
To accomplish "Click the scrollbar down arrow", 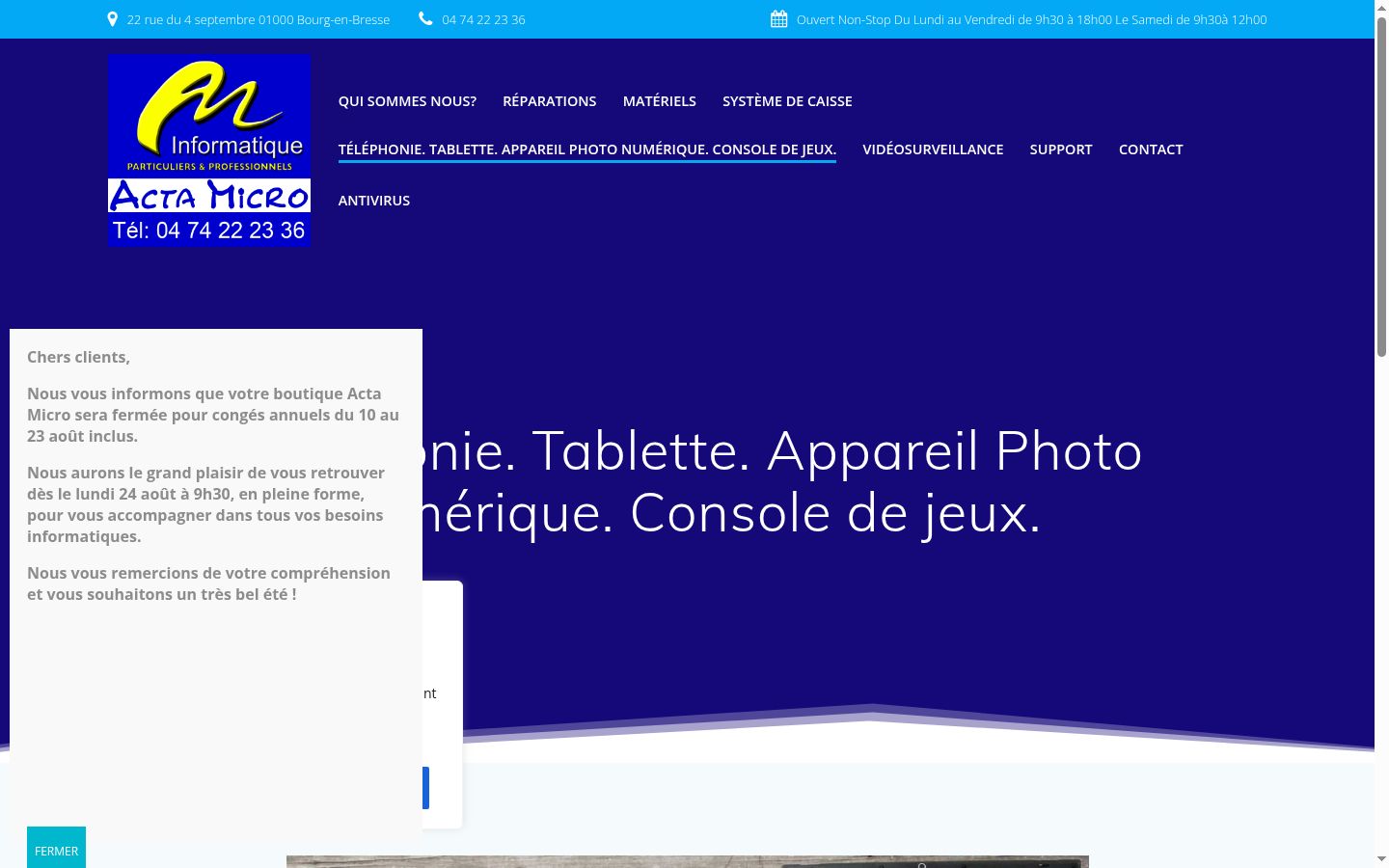I will [x=1381, y=858].
